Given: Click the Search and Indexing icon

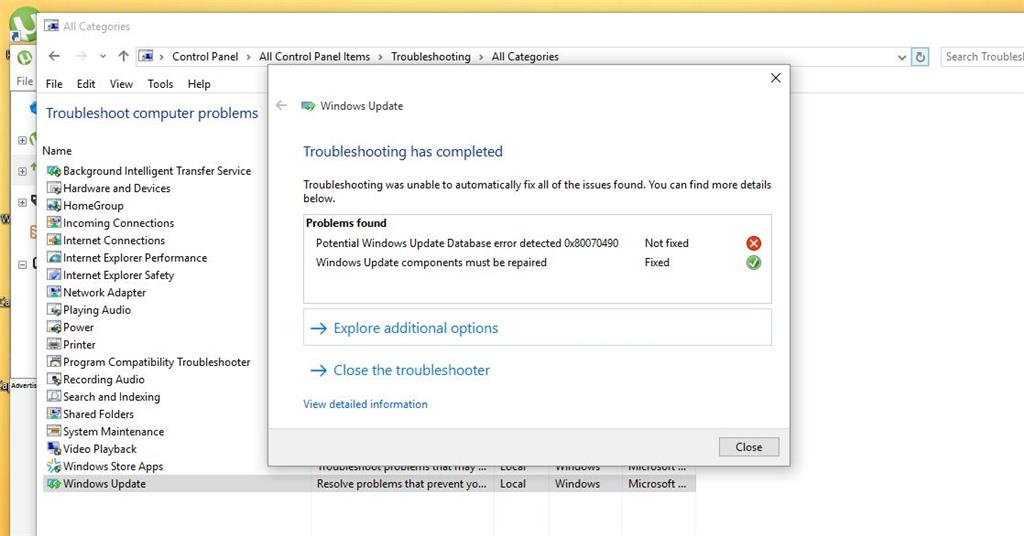Looking at the screenshot, I should click(x=54, y=397).
